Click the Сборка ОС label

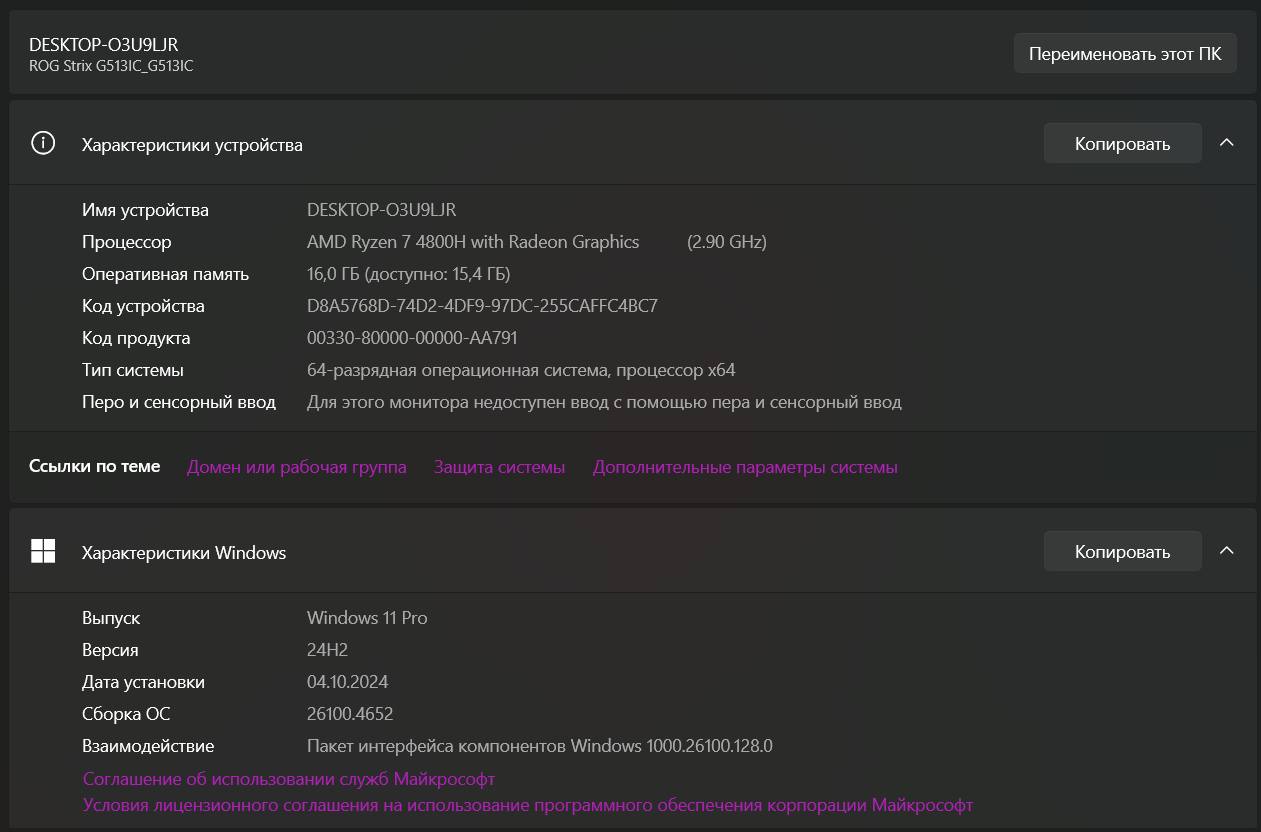[x=126, y=714]
